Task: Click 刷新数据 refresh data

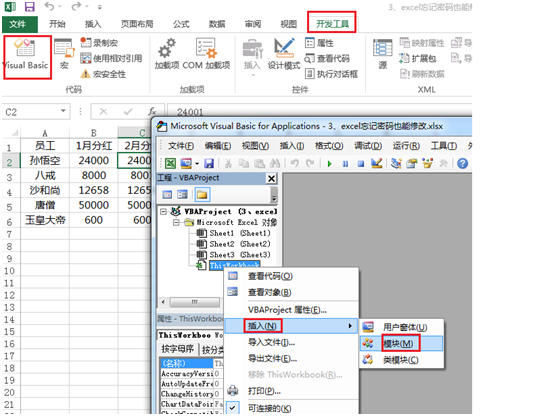Action: tap(422, 74)
